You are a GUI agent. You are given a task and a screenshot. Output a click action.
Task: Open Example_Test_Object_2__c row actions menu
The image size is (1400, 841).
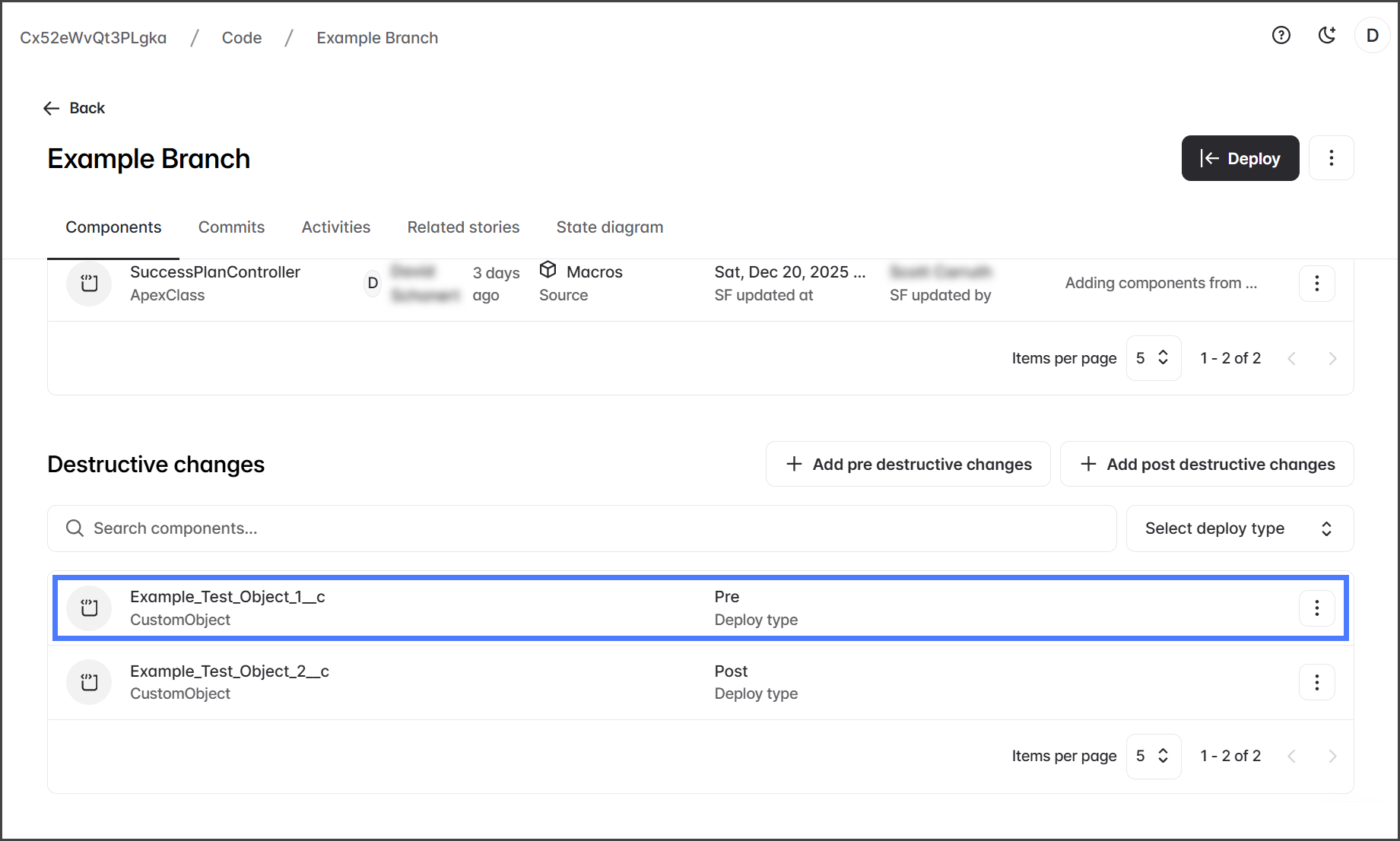pyautogui.click(x=1316, y=682)
